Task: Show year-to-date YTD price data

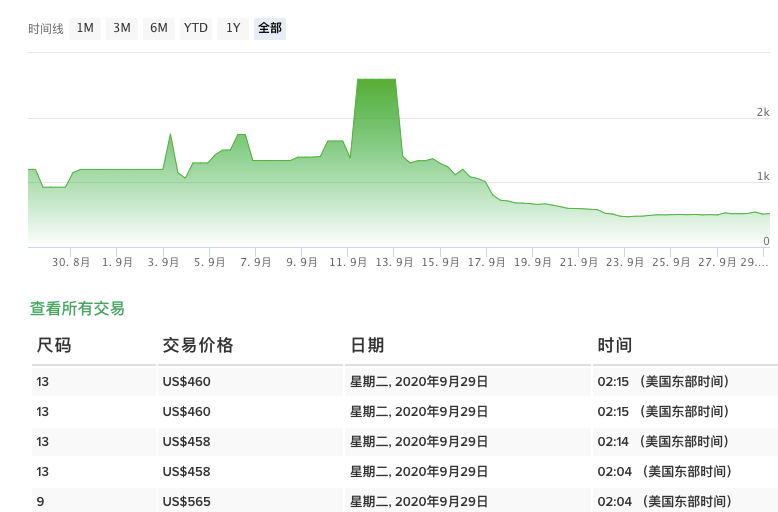Action: 196,28
